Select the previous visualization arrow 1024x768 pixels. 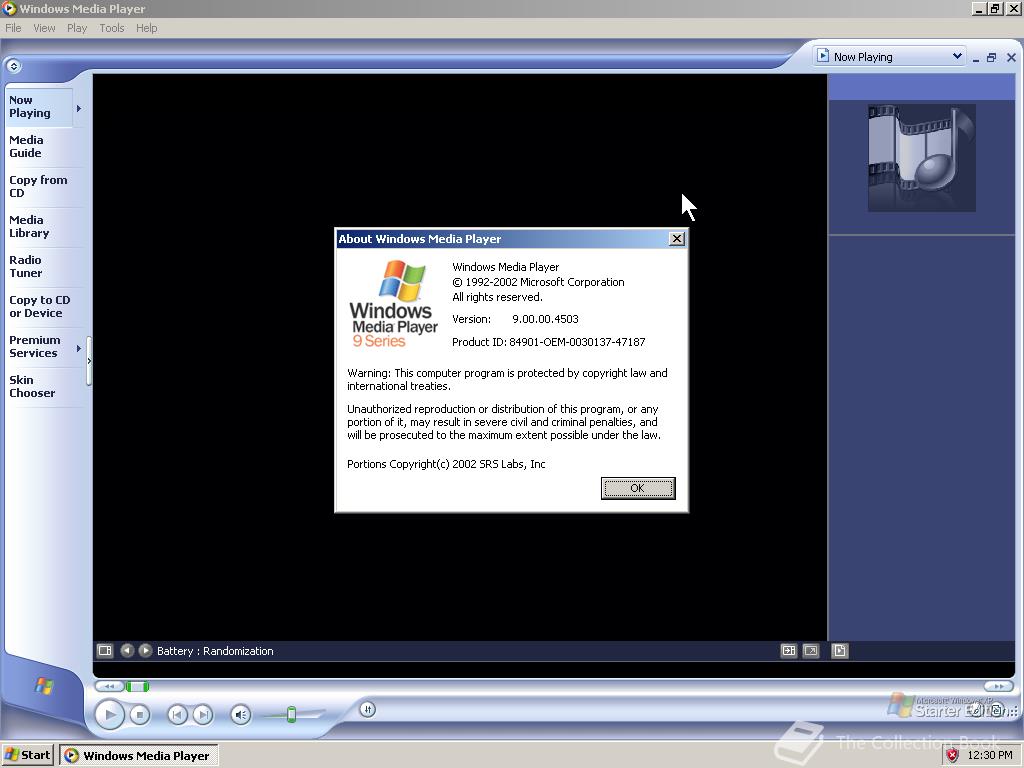click(x=127, y=650)
